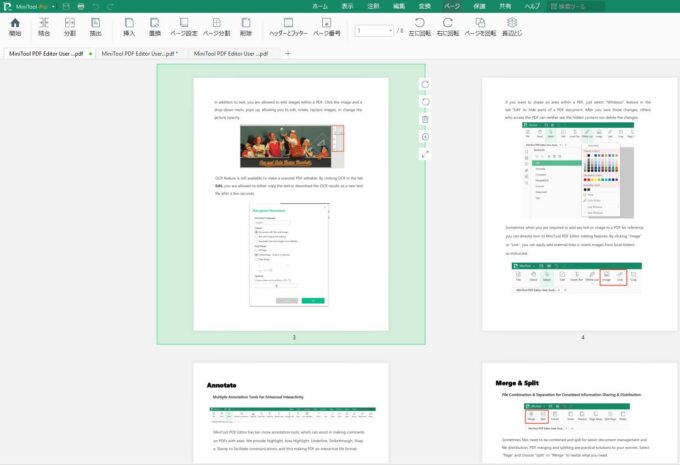Click Rotate Right (右に回転)
Screen dimensions: 680x465
pos(448,27)
